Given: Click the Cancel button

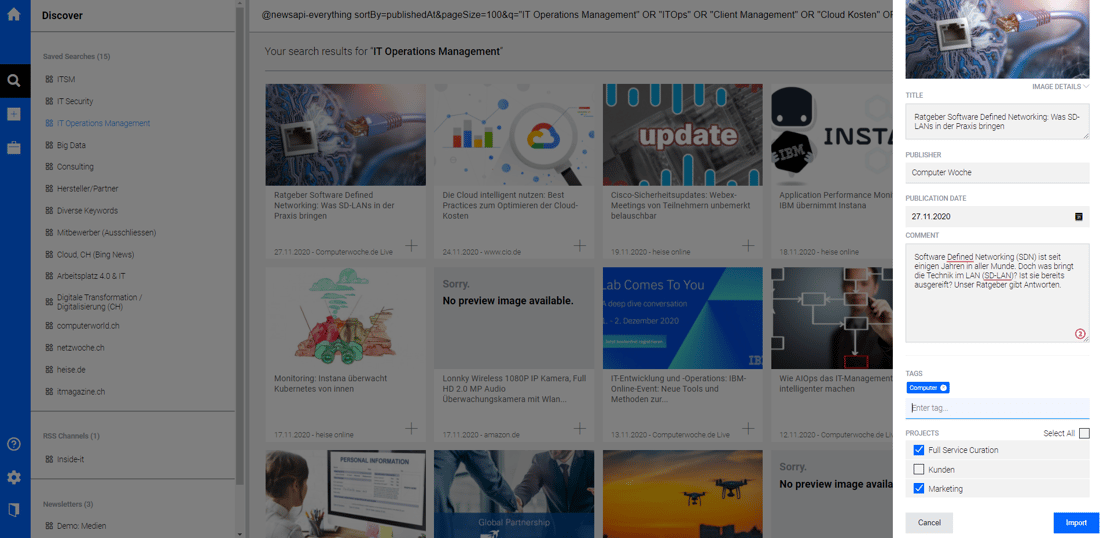Looking at the screenshot, I should pyautogui.click(x=929, y=522).
